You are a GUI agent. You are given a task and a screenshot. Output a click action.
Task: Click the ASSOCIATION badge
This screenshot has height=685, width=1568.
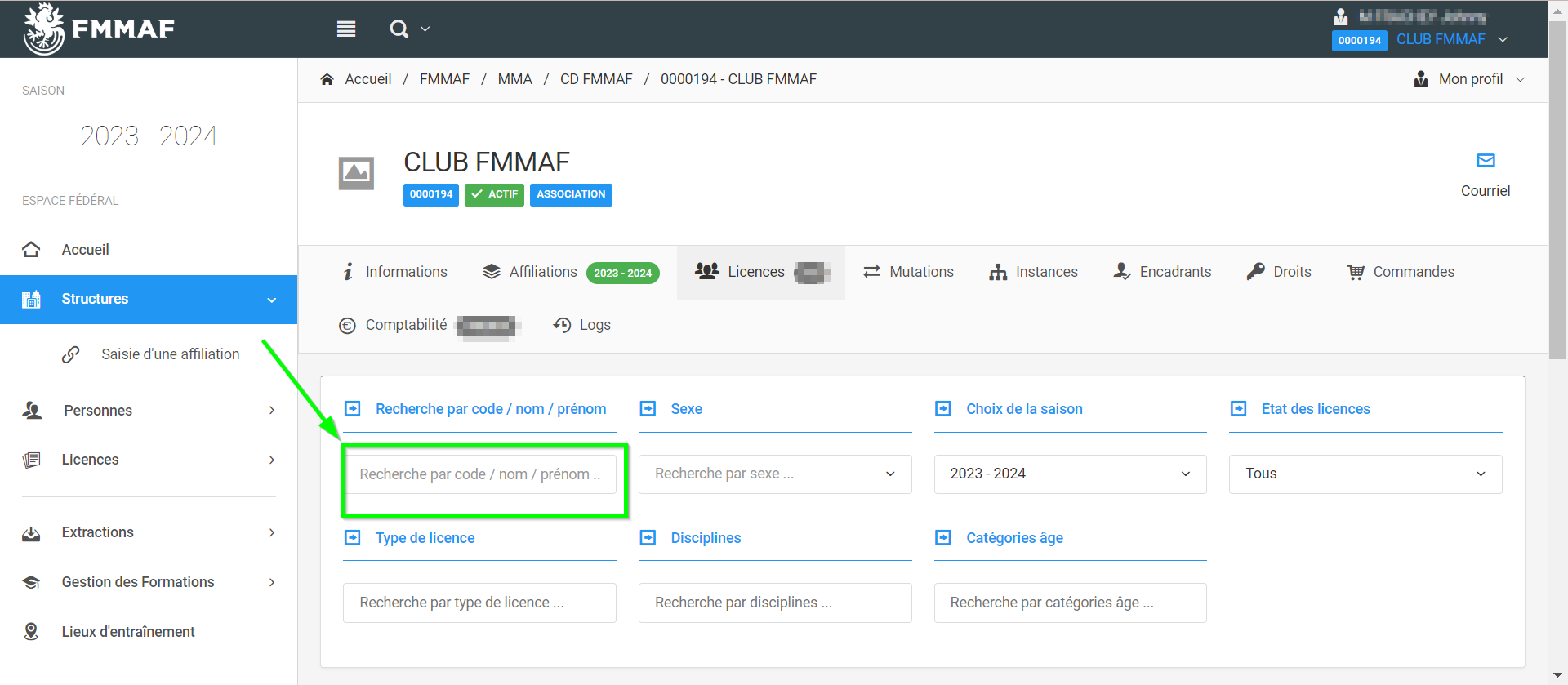[x=571, y=194]
